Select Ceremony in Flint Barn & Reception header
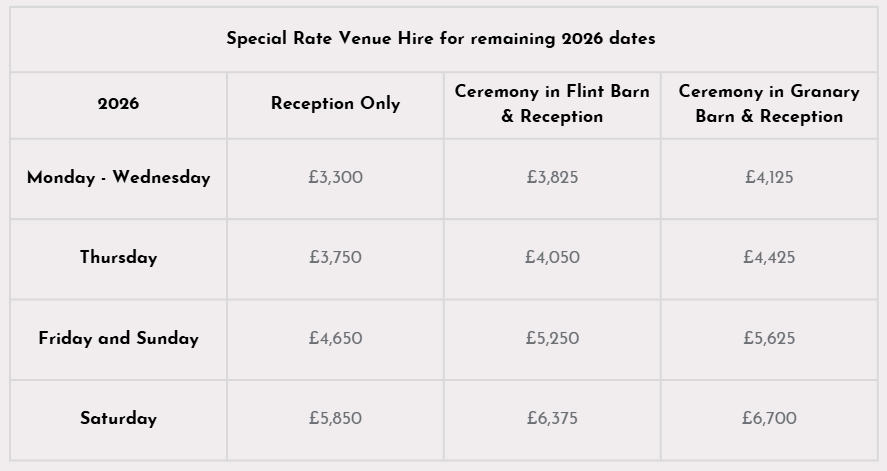Viewport: 887px width, 471px height. coord(552,104)
